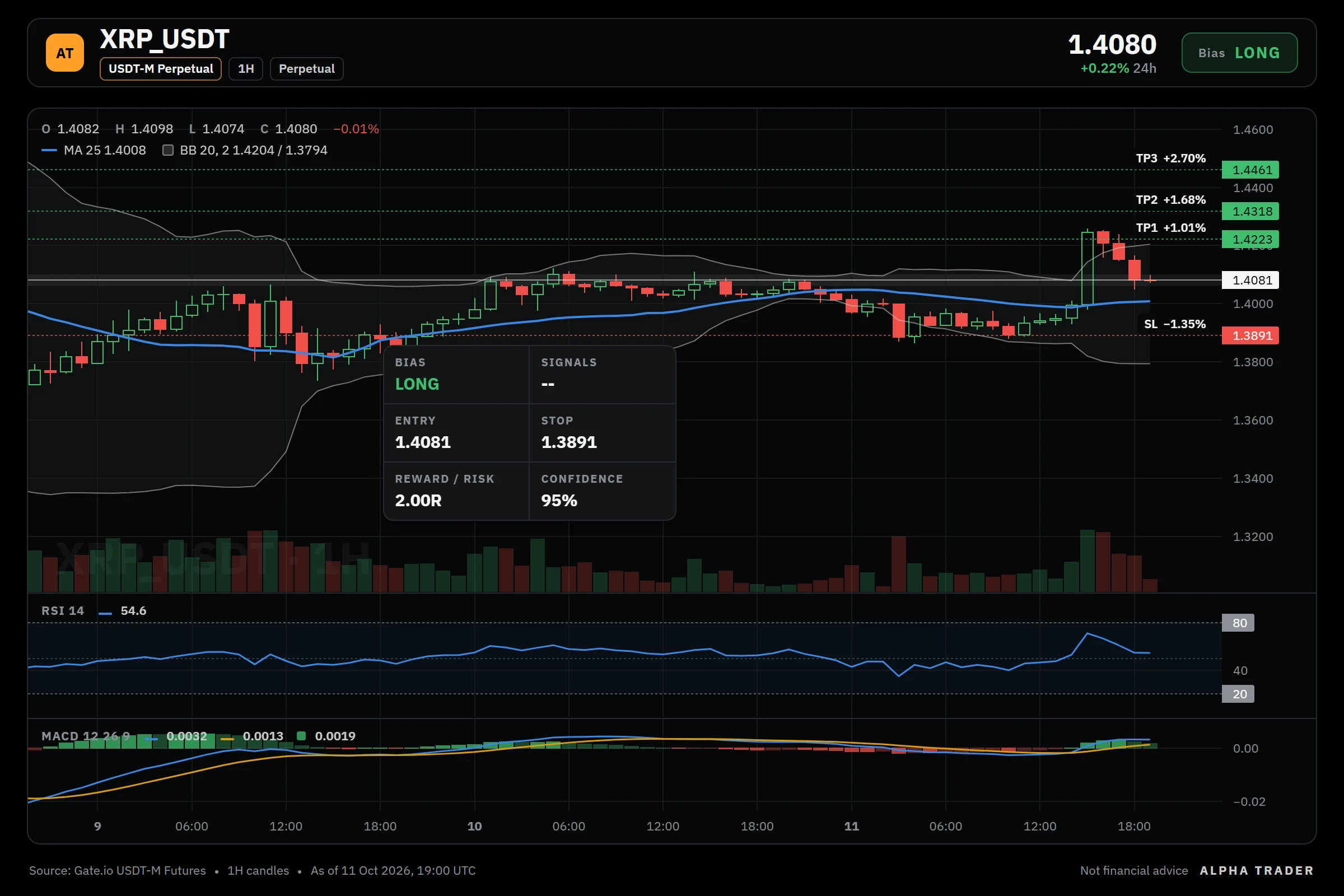Click the Bias LONG badge

click(x=1239, y=53)
